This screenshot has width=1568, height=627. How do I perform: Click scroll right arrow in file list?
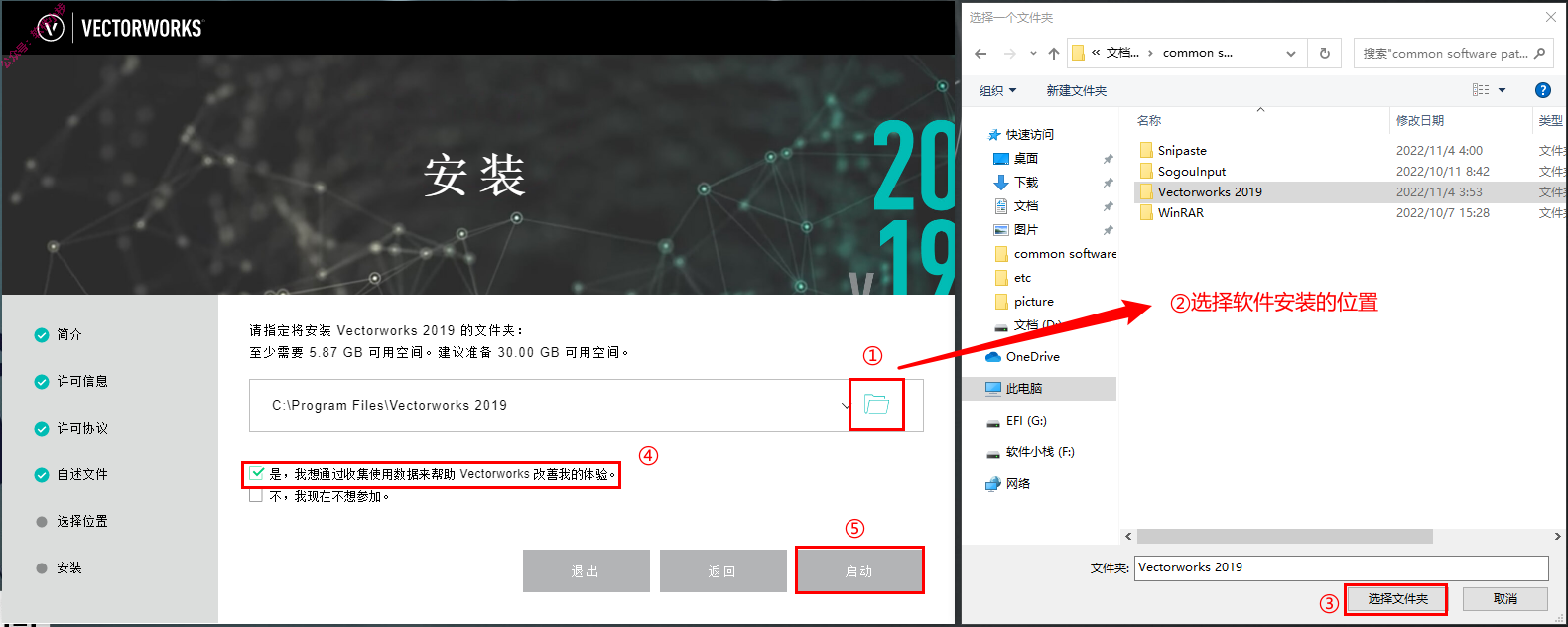click(1558, 537)
